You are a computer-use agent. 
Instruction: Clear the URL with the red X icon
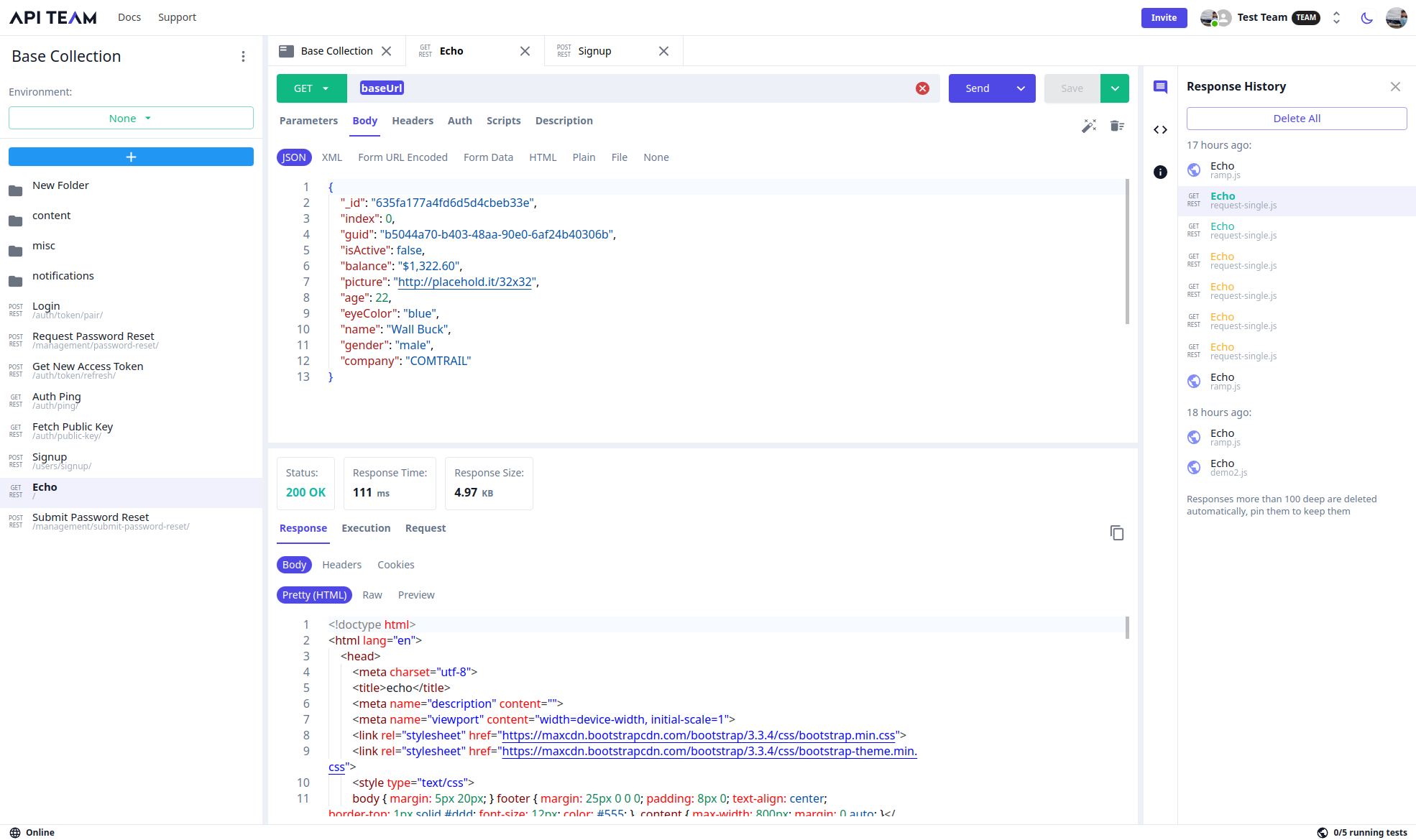click(x=922, y=88)
